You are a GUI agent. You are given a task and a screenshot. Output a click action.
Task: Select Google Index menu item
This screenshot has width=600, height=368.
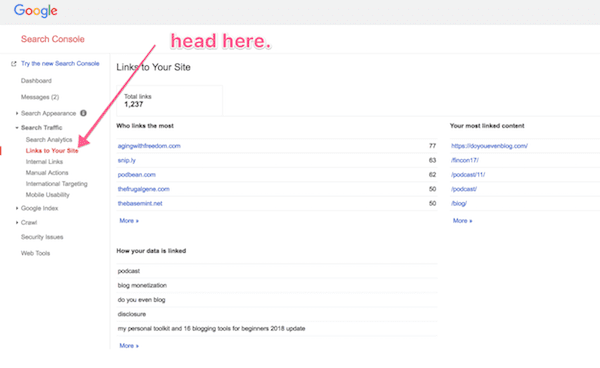click(x=39, y=208)
